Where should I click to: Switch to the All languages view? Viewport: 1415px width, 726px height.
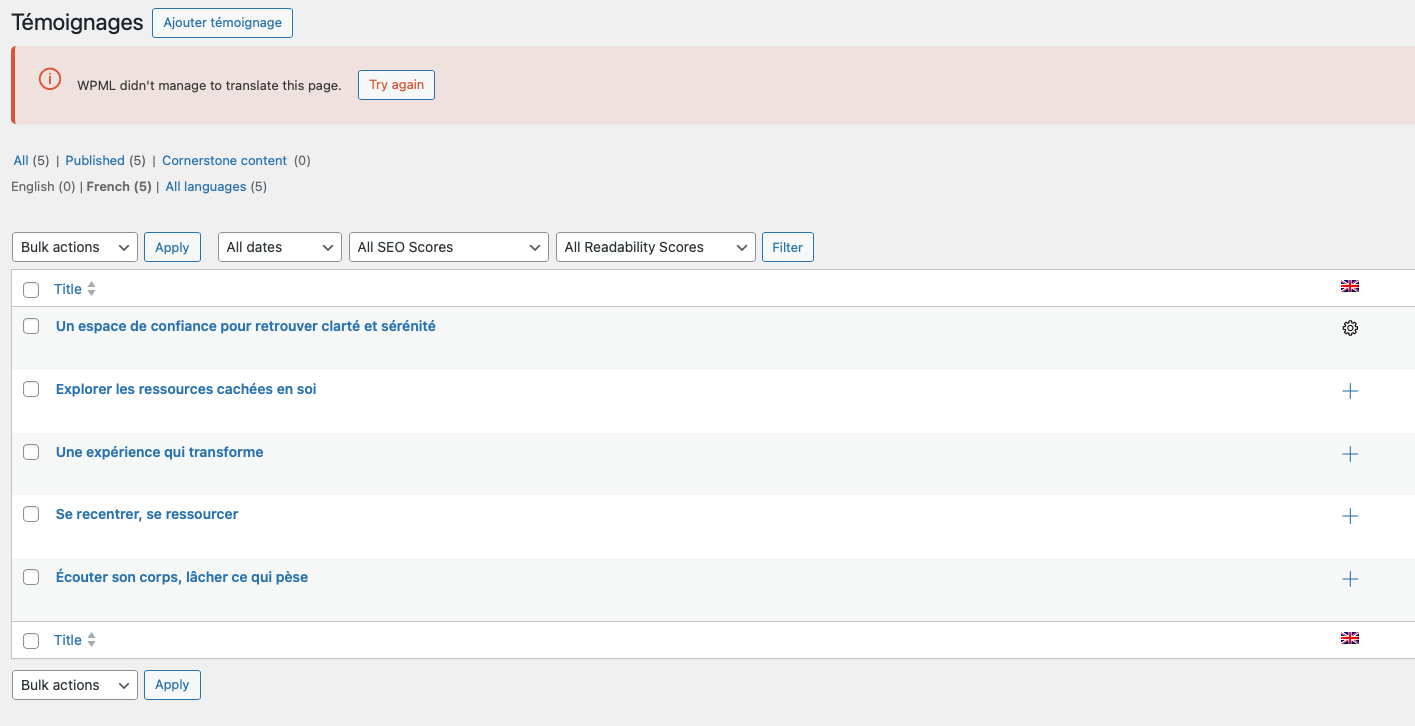[206, 186]
